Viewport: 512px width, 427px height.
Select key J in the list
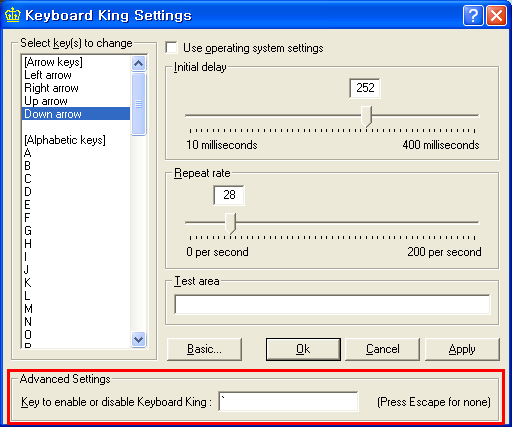76,270
